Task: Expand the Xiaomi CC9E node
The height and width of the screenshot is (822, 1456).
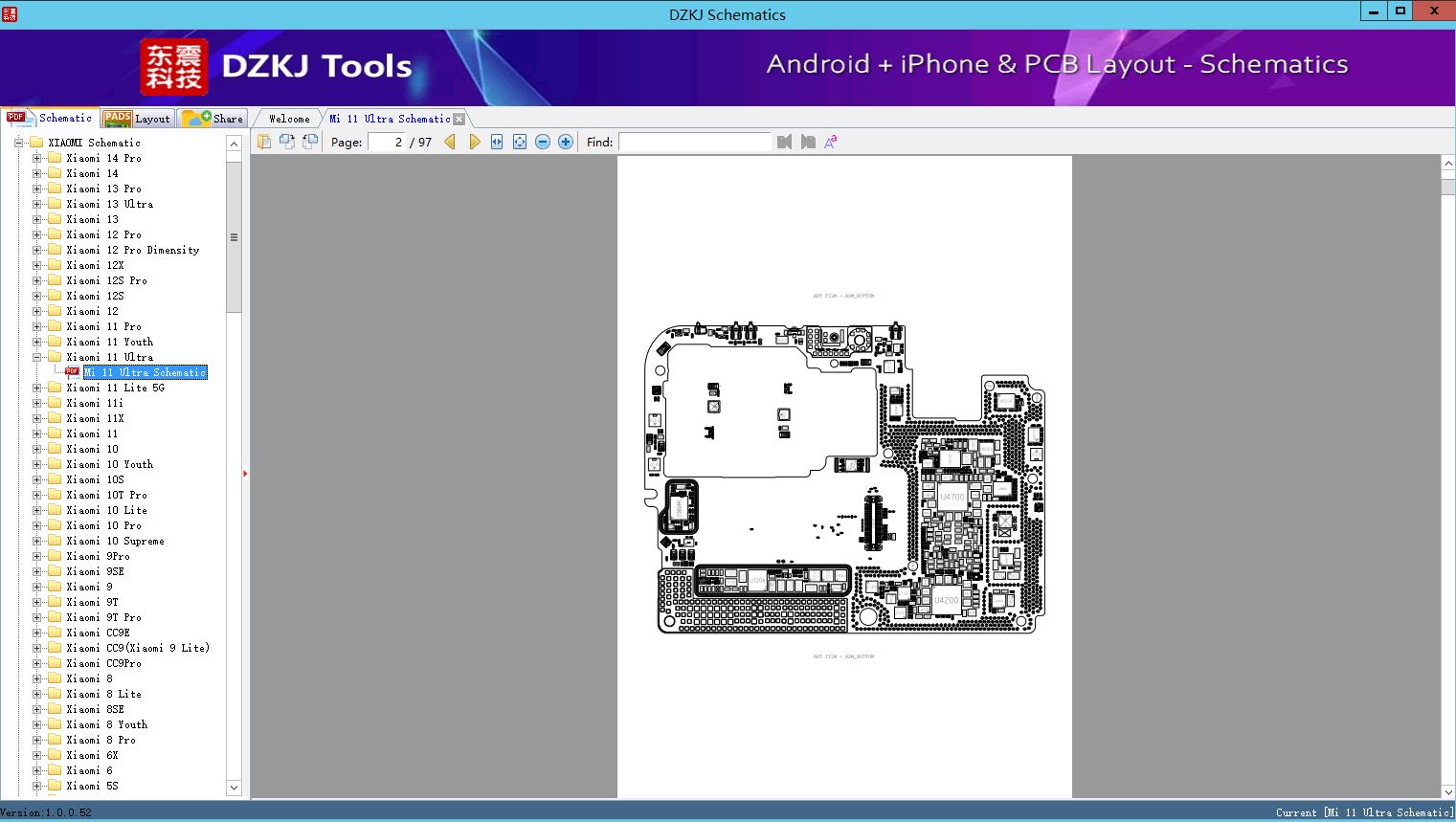Action: click(x=36, y=633)
